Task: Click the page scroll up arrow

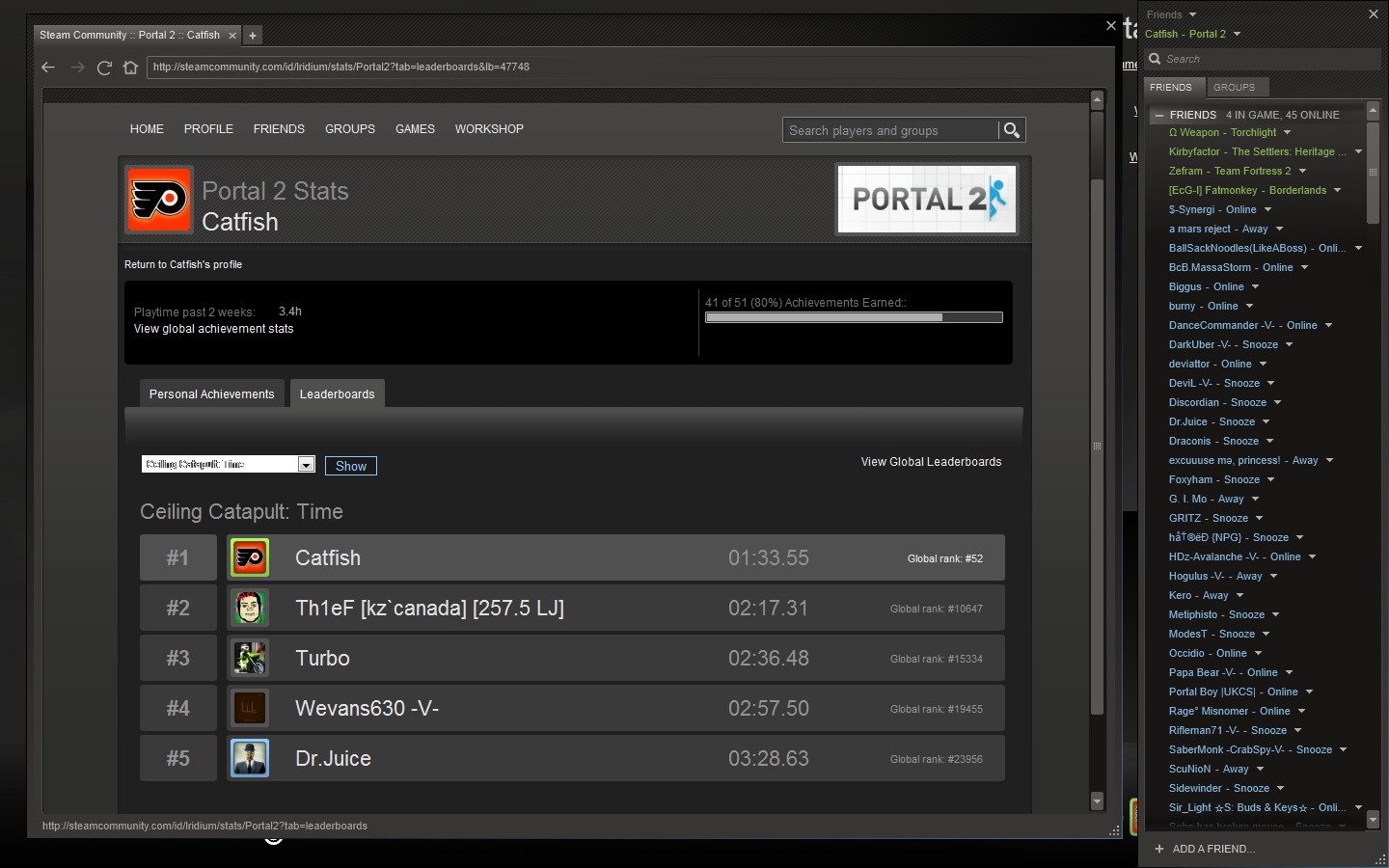Action: point(1097,99)
